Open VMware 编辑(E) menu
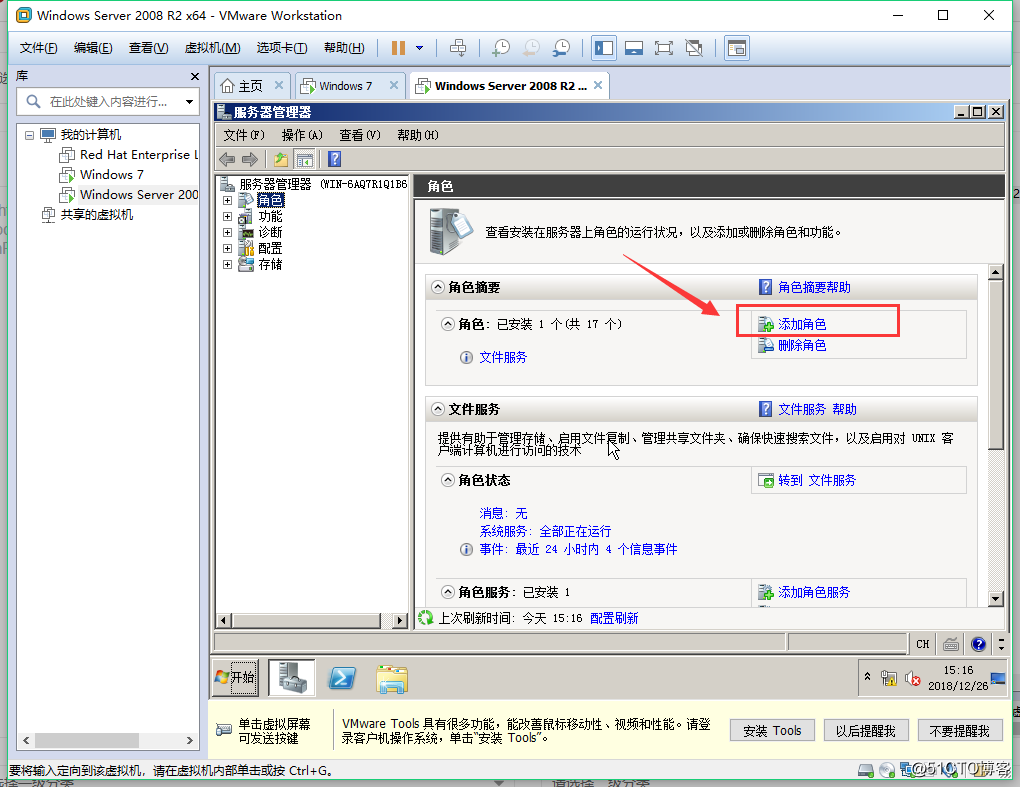The height and width of the screenshot is (787, 1020). (93, 48)
